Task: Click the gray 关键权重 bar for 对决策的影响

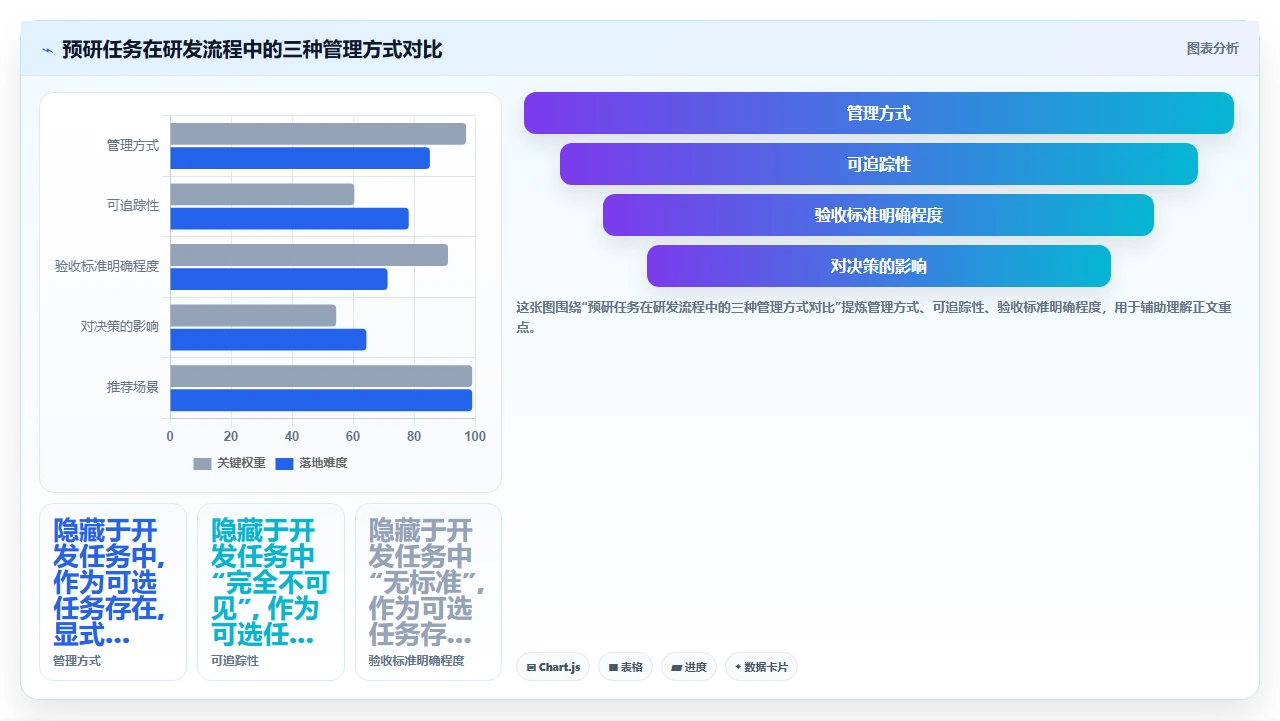Action: pyautogui.click(x=253, y=315)
